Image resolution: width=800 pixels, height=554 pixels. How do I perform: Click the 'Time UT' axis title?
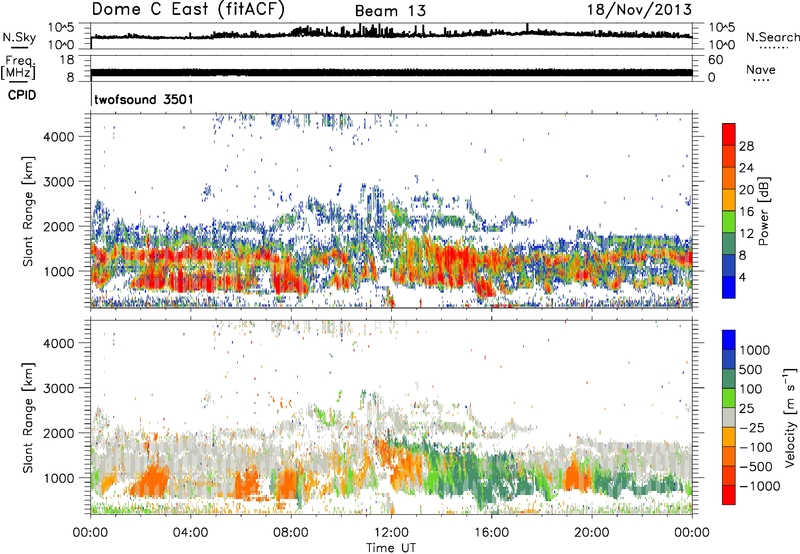pos(391,548)
